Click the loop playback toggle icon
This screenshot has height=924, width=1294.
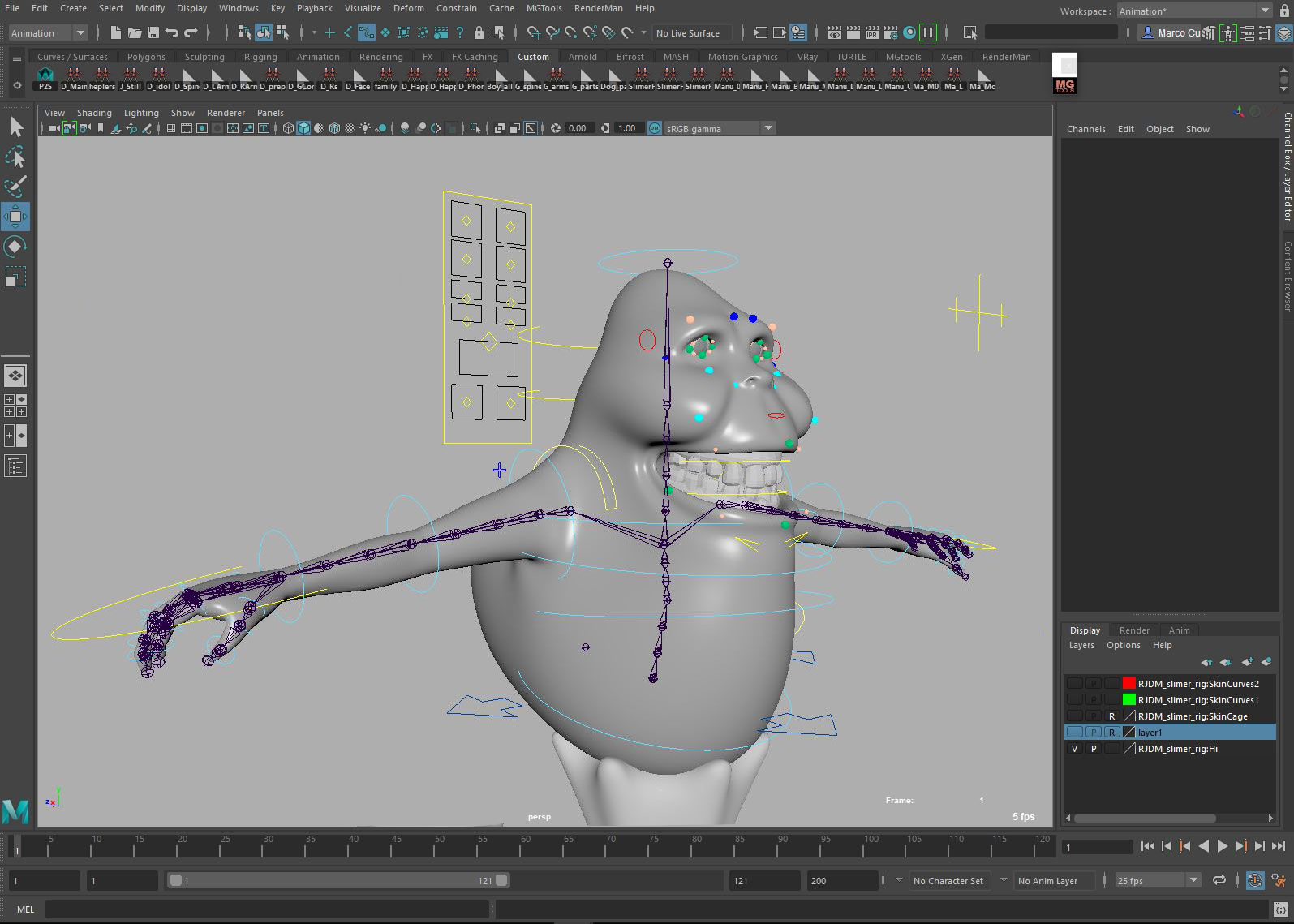click(x=1219, y=880)
